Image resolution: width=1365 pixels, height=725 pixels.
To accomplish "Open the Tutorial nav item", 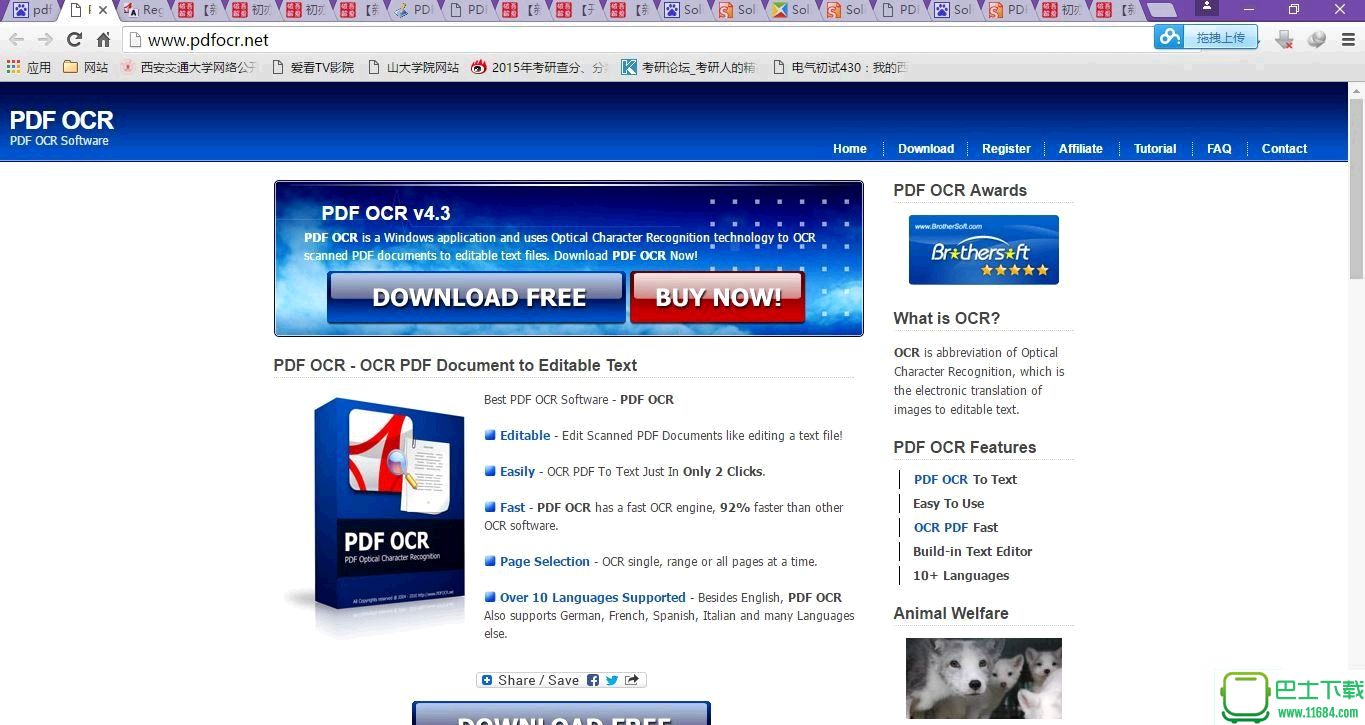I will (x=1155, y=149).
